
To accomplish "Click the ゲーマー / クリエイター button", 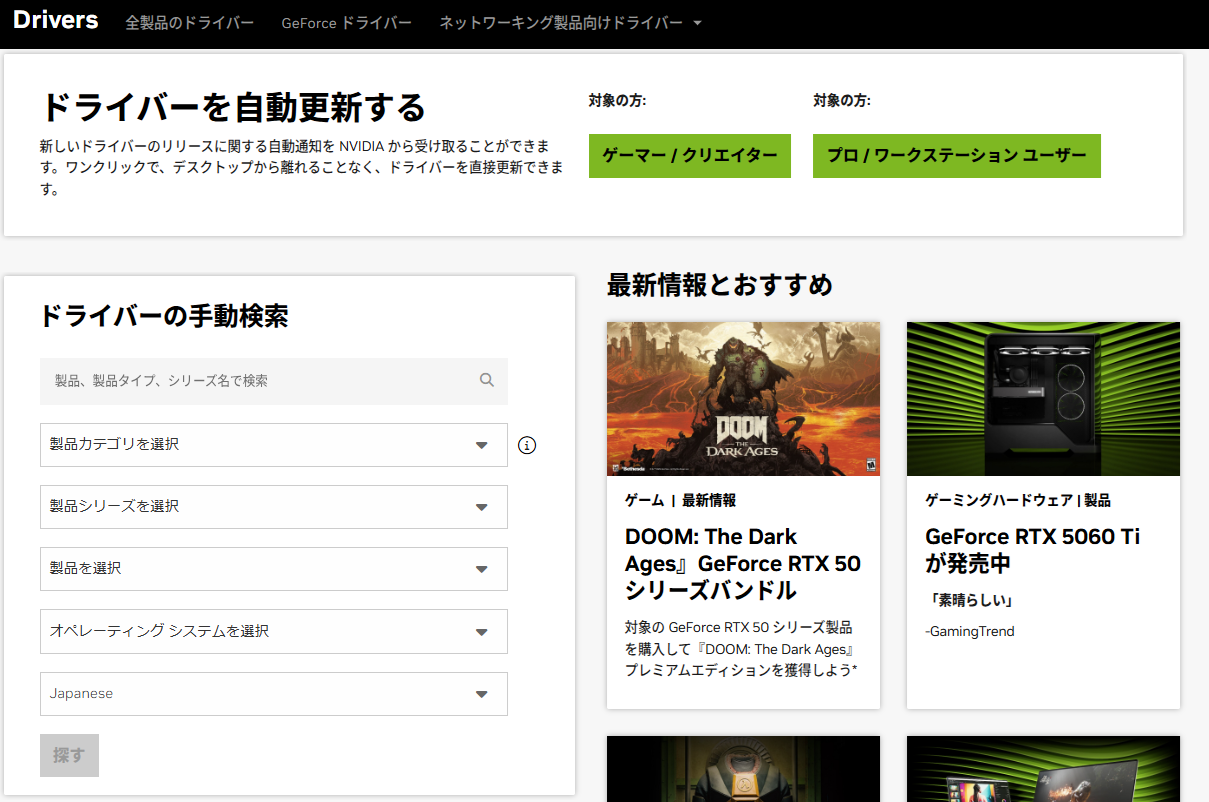I will [x=690, y=156].
